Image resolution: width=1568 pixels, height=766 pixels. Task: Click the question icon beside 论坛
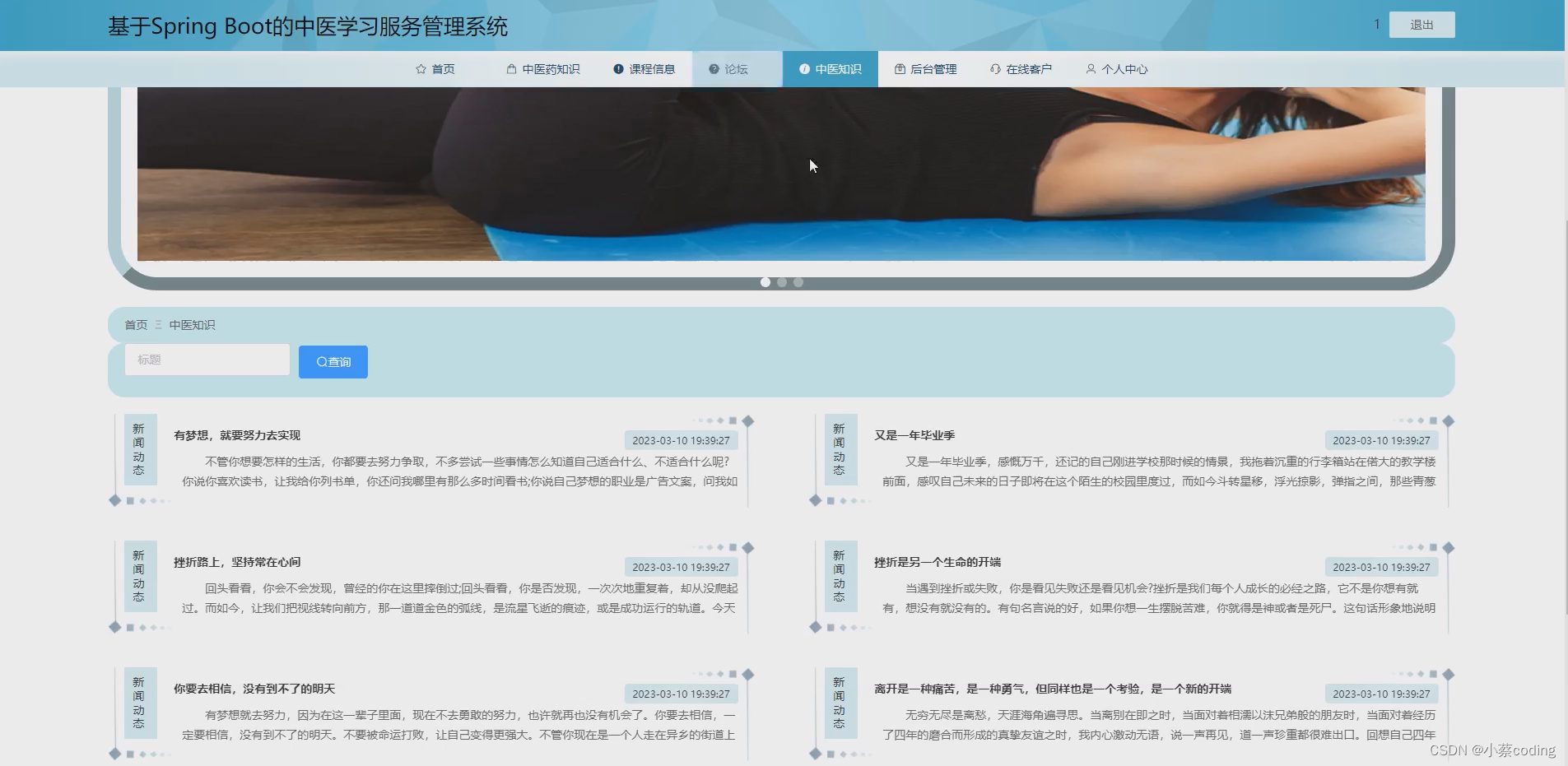714,69
